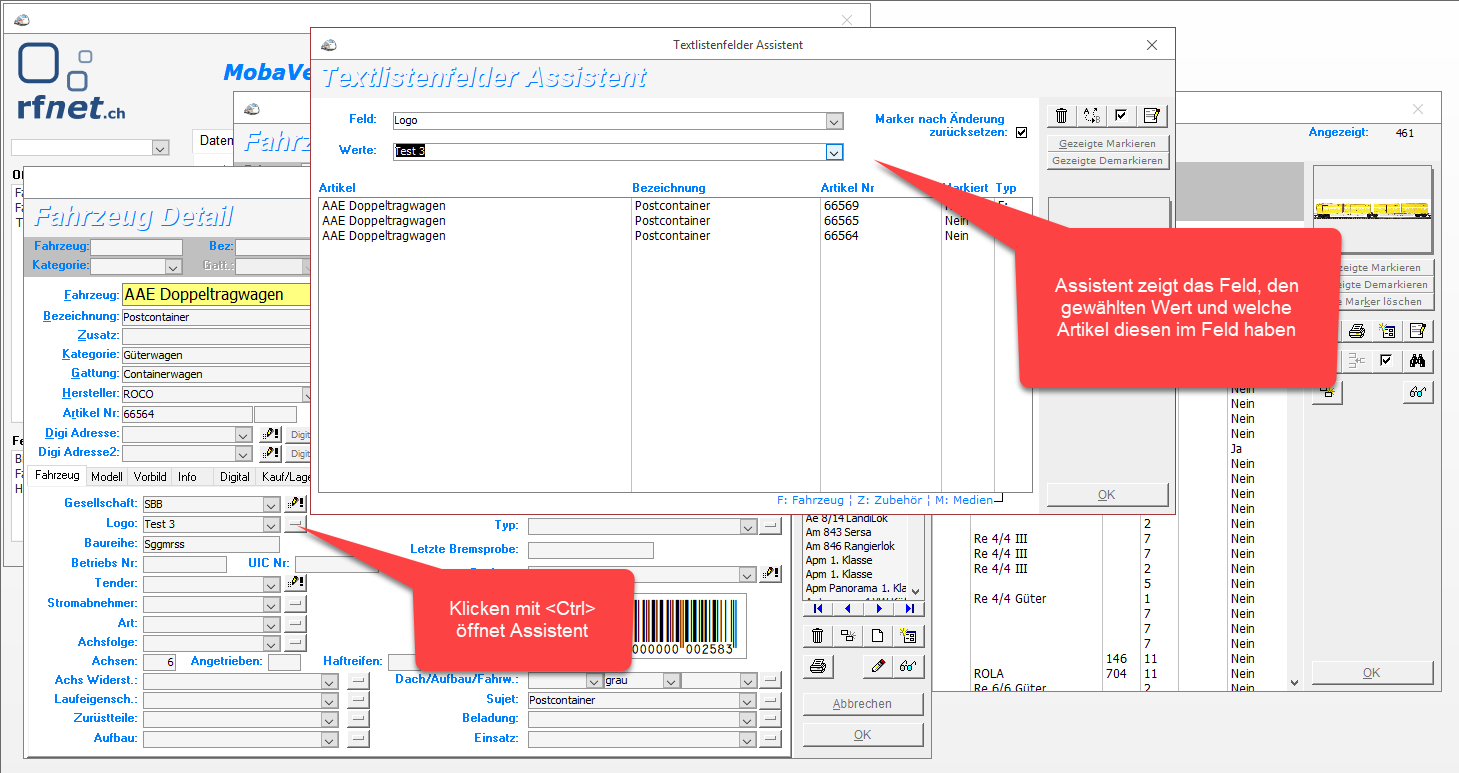Click Abbrechen in Fahrzeug Detail

[x=862, y=704]
